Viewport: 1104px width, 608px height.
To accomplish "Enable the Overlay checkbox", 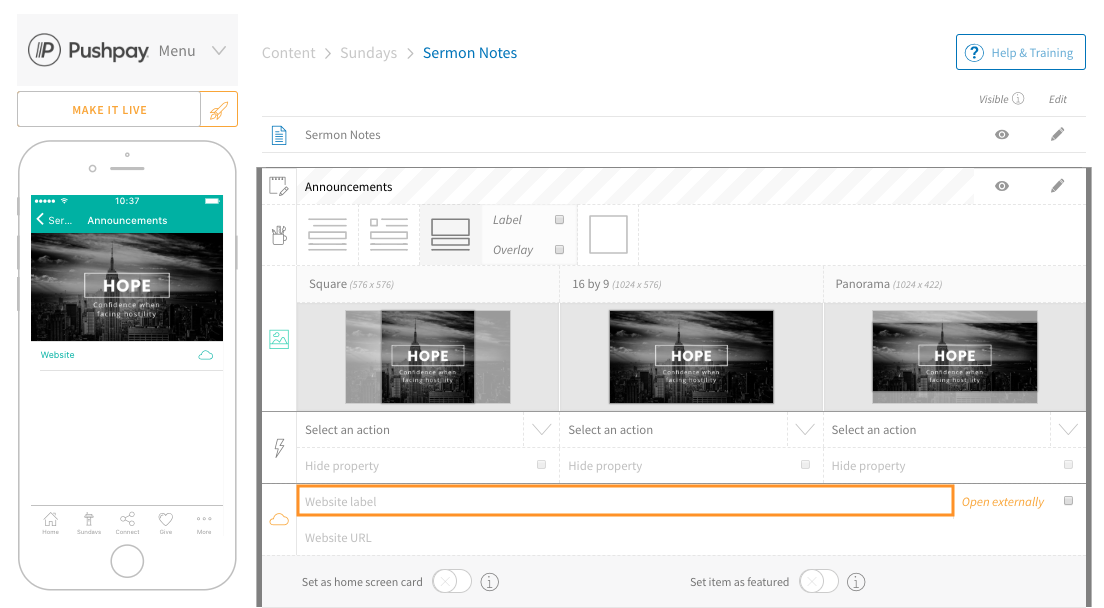I will [559, 250].
